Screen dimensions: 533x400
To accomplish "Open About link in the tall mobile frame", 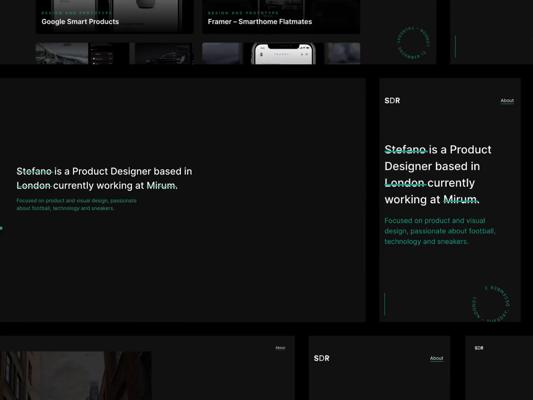I will [x=507, y=101].
